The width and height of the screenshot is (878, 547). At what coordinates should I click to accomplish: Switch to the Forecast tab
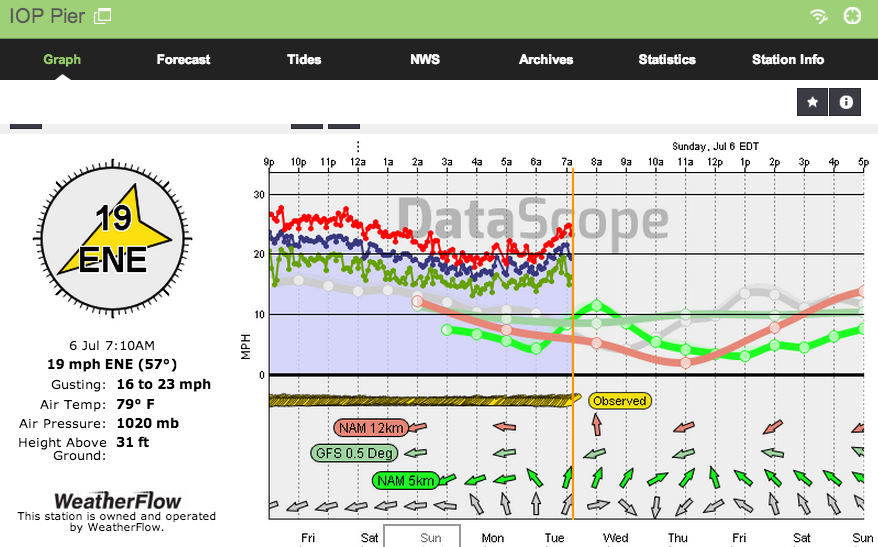(x=183, y=59)
